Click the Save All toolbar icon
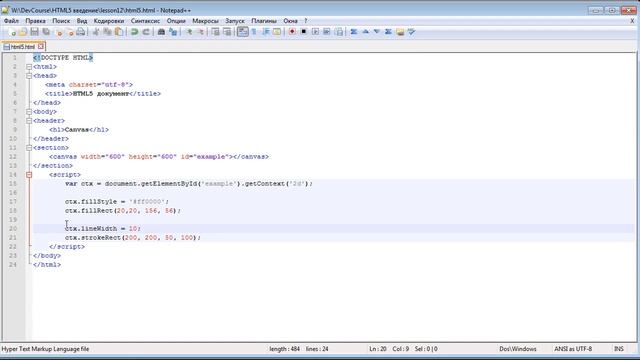Image resolution: width=640 pixels, height=360 pixels. (x=46, y=32)
